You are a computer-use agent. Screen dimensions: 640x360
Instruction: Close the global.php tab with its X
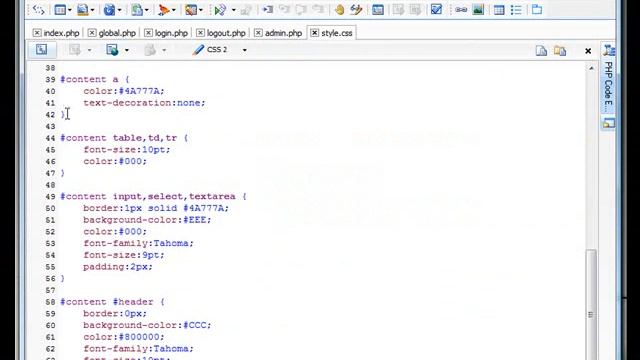coord(92,33)
